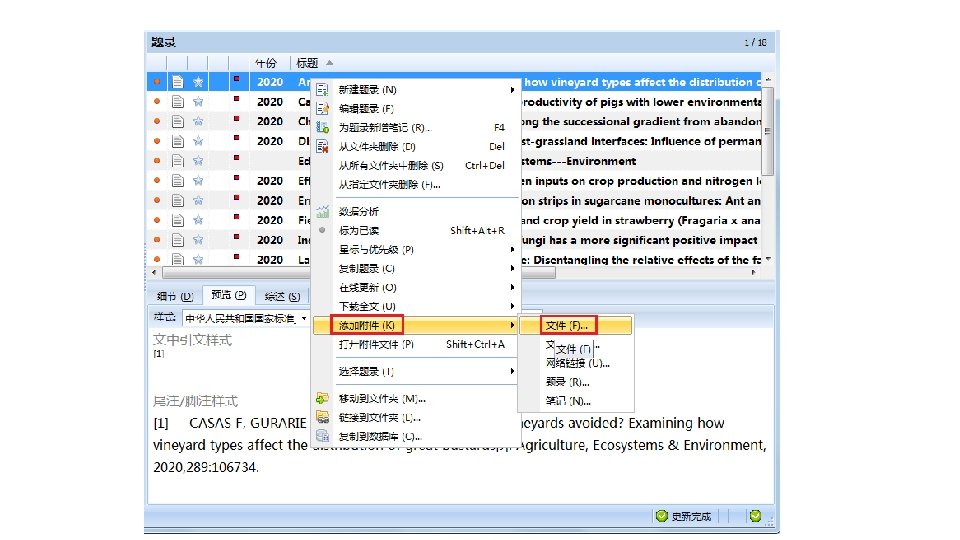Click the 从文件夹删除 delete icon
The width and height of the screenshot is (960, 540).
[322, 146]
